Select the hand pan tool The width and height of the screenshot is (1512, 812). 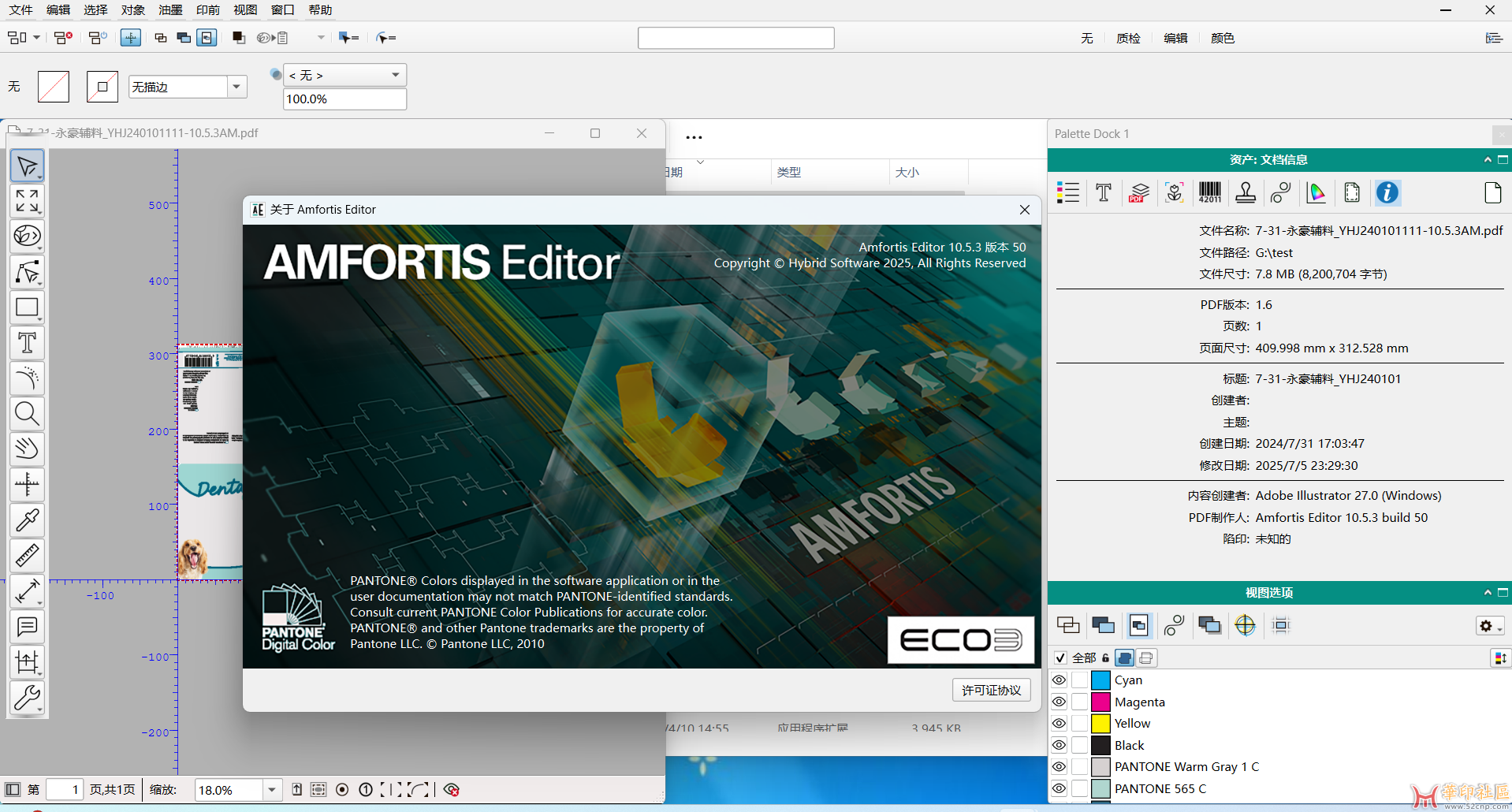(27, 449)
